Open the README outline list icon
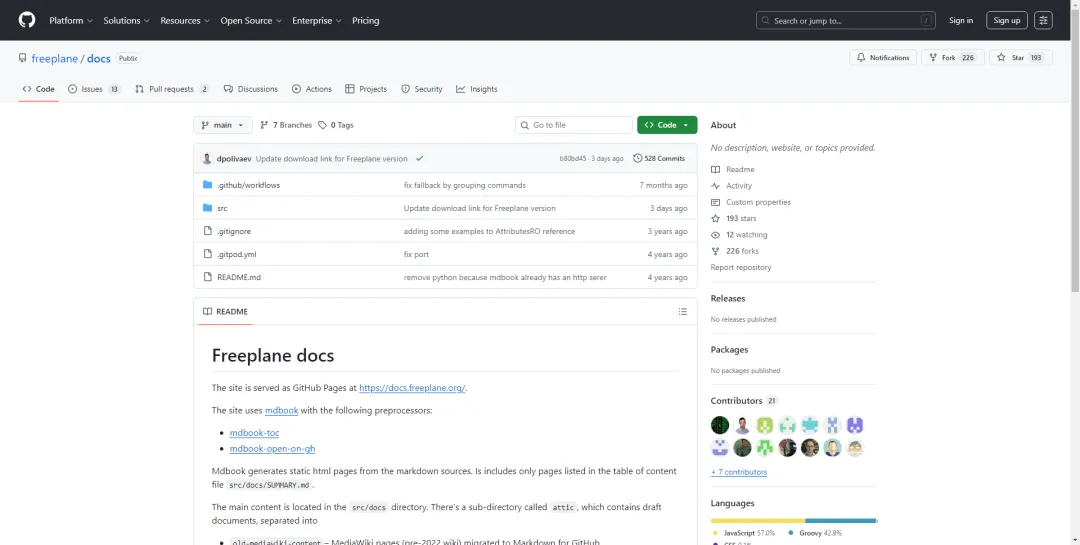Viewport: 1080px width, 545px height. tap(683, 311)
